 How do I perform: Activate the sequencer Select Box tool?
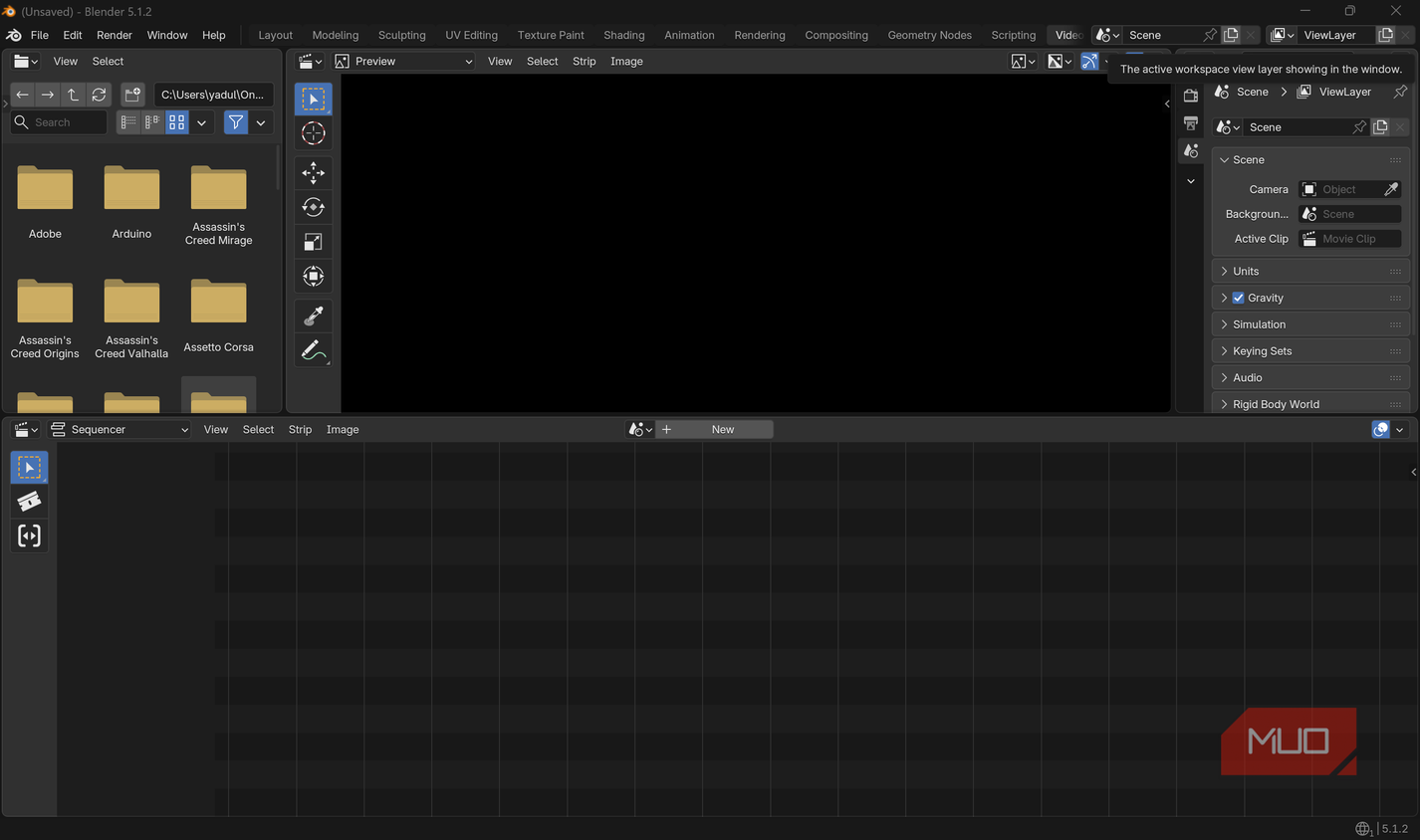29,467
